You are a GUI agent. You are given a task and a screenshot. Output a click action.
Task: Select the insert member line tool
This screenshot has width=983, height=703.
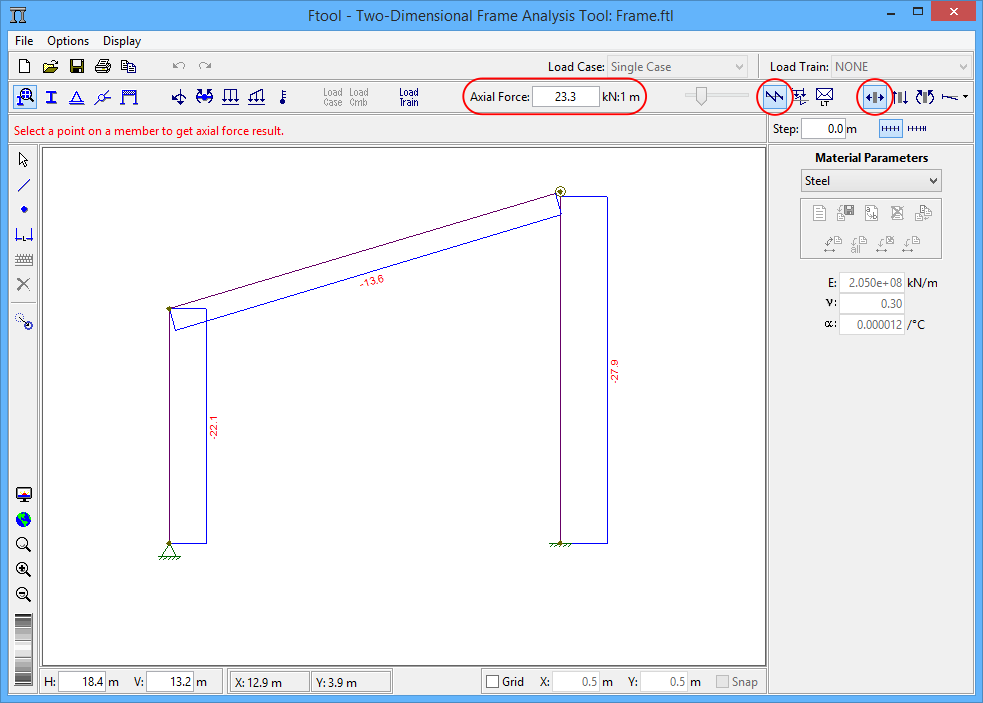point(24,185)
